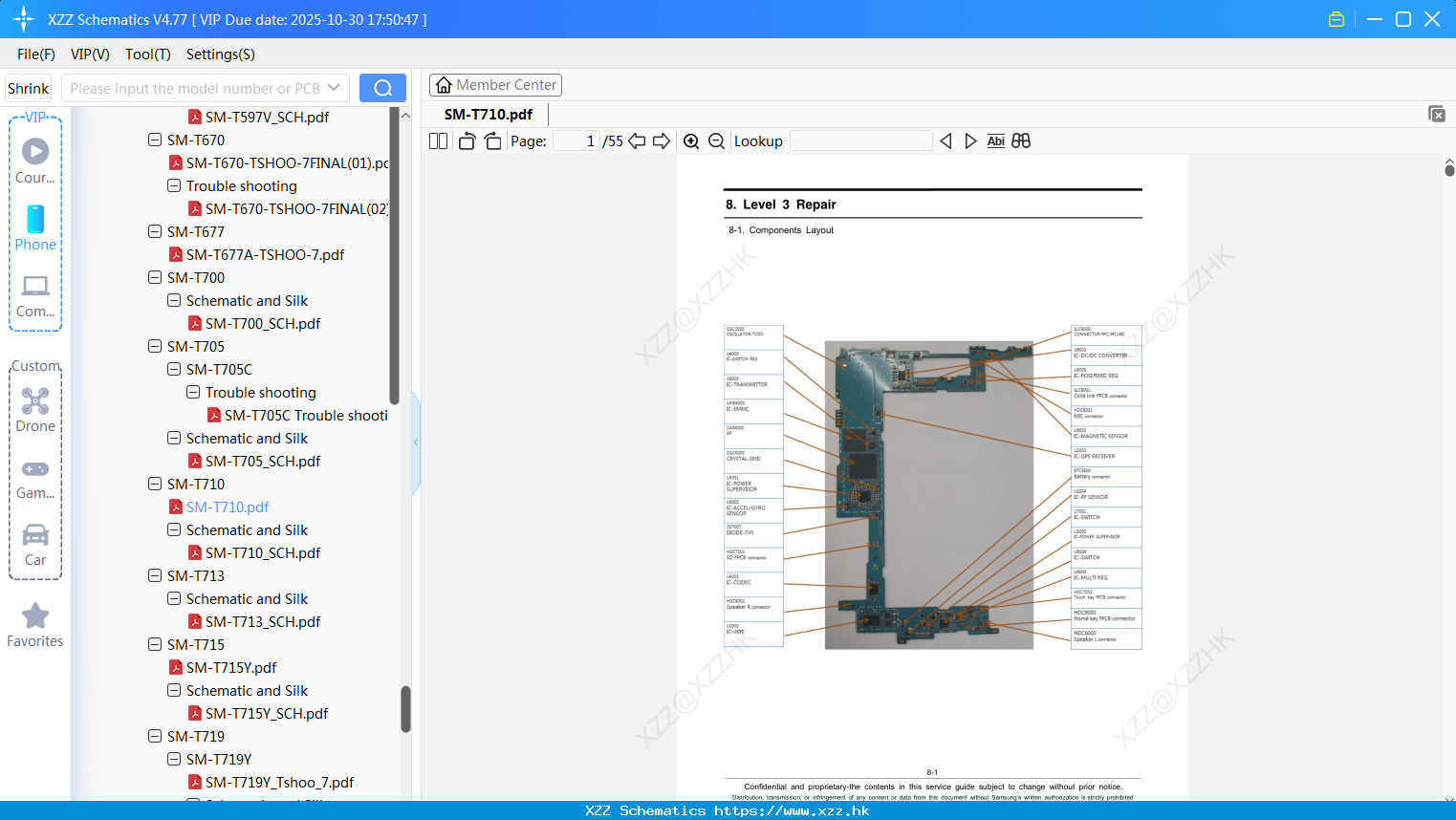The width and height of the screenshot is (1456, 820).
Task: Click the Lookup text field
Action: (x=860, y=141)
